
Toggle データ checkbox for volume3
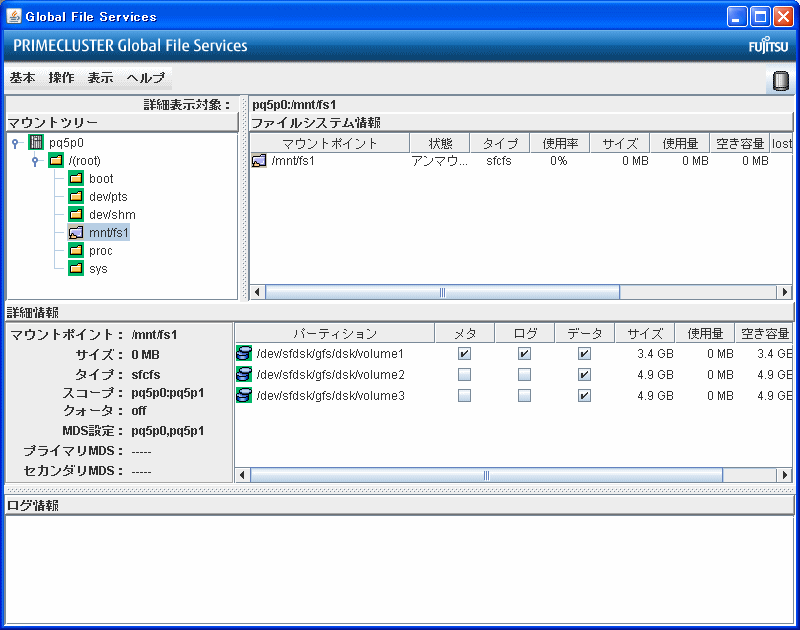pyautogui.click(x=584, y=395)
